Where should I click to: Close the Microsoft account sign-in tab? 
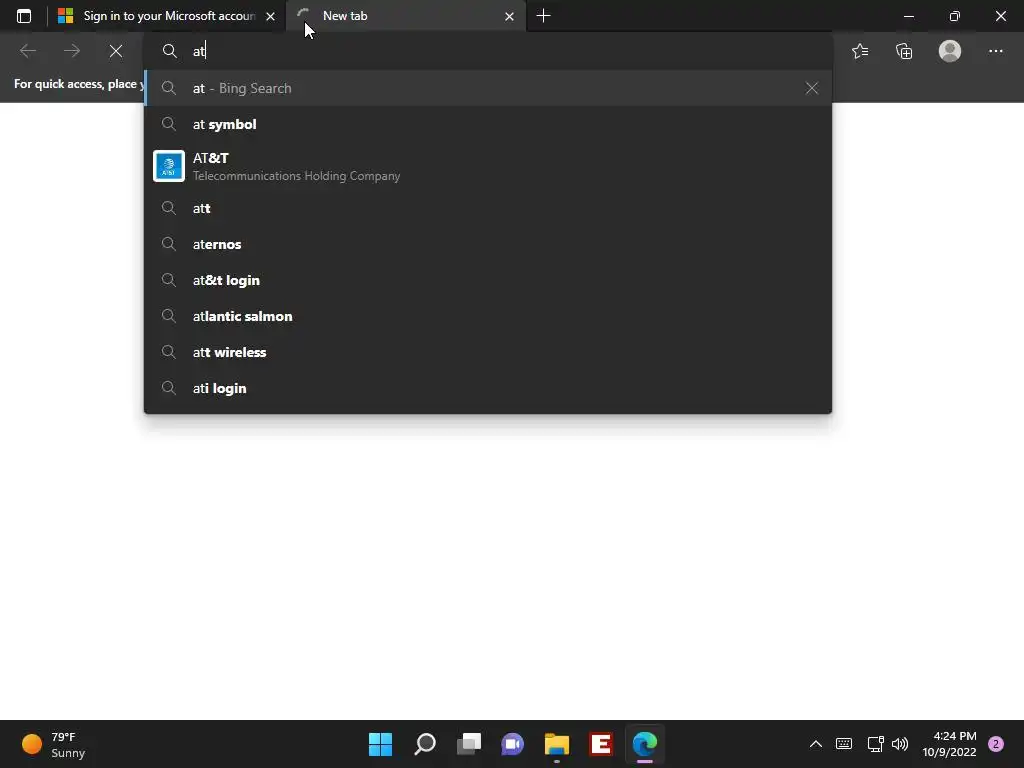coord(270,16)
